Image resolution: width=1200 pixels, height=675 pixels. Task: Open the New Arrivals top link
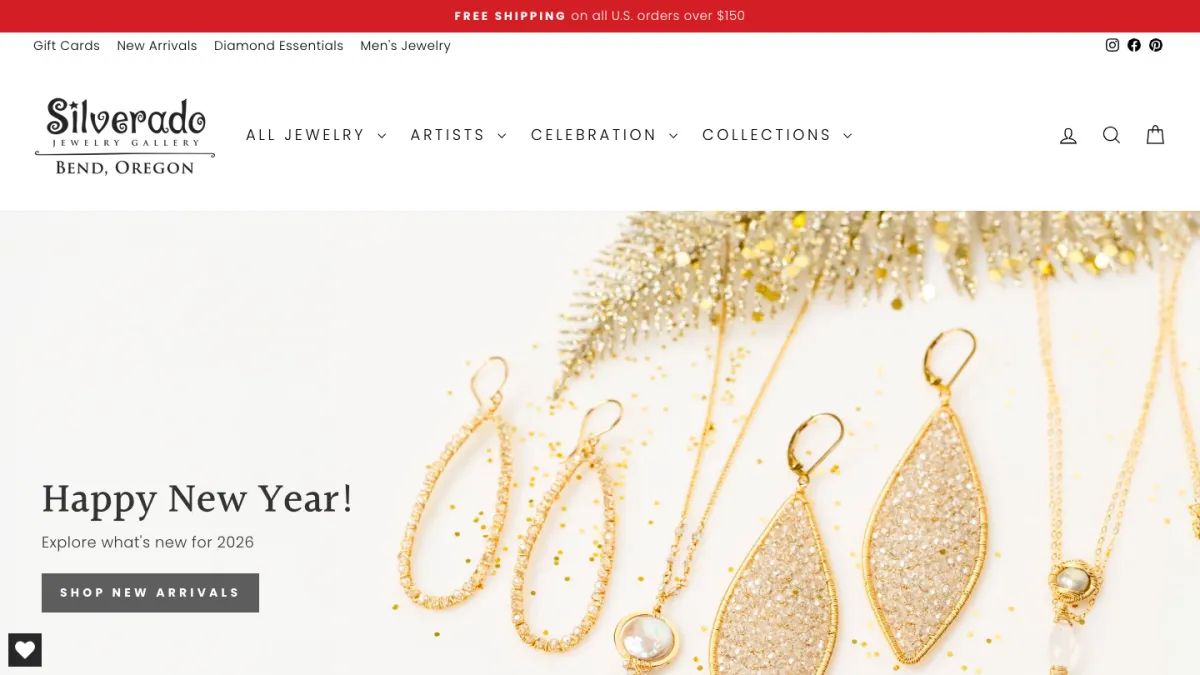157,46
